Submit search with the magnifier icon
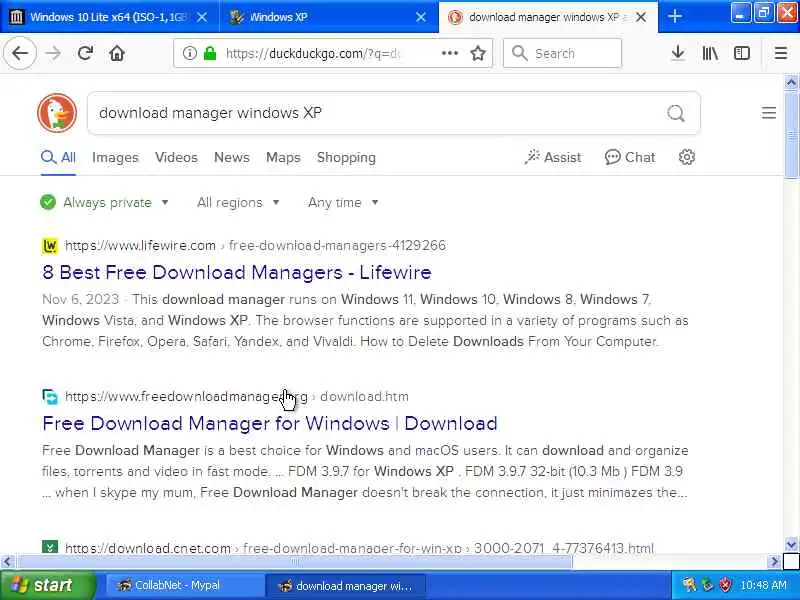The image size is (800, 600). [x=676, y=113]
